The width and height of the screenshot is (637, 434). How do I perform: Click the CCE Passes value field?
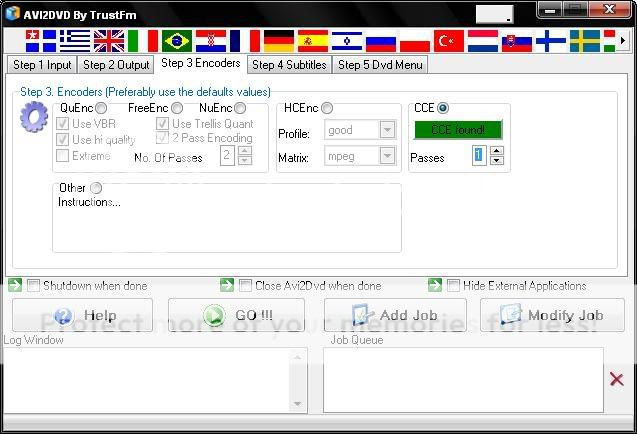[x=479, y=155]
